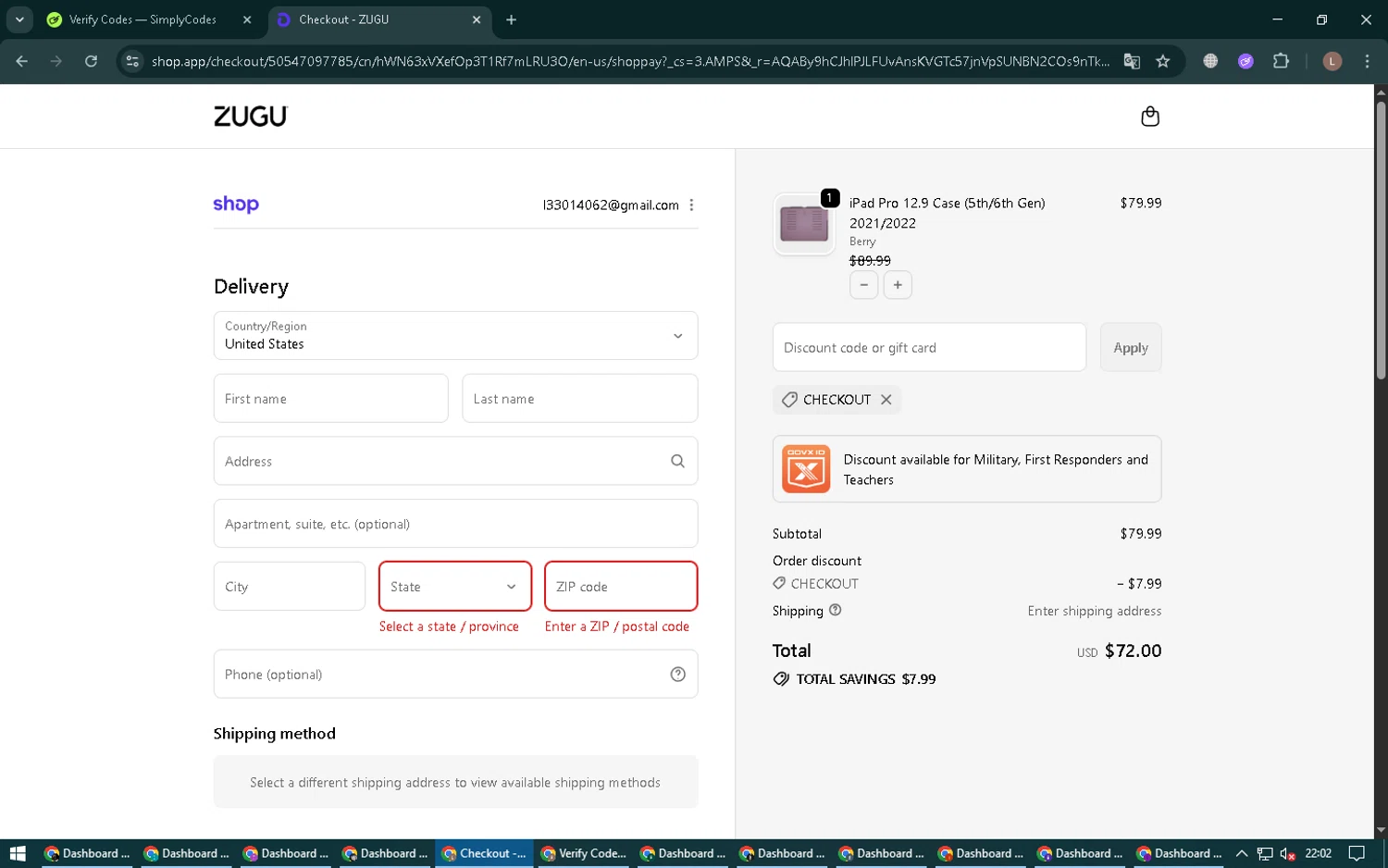The height and width of the screenshot is (868, 1388).
Task: Increase iPad case quantity with plus
Action: click(x=898, y=285)
